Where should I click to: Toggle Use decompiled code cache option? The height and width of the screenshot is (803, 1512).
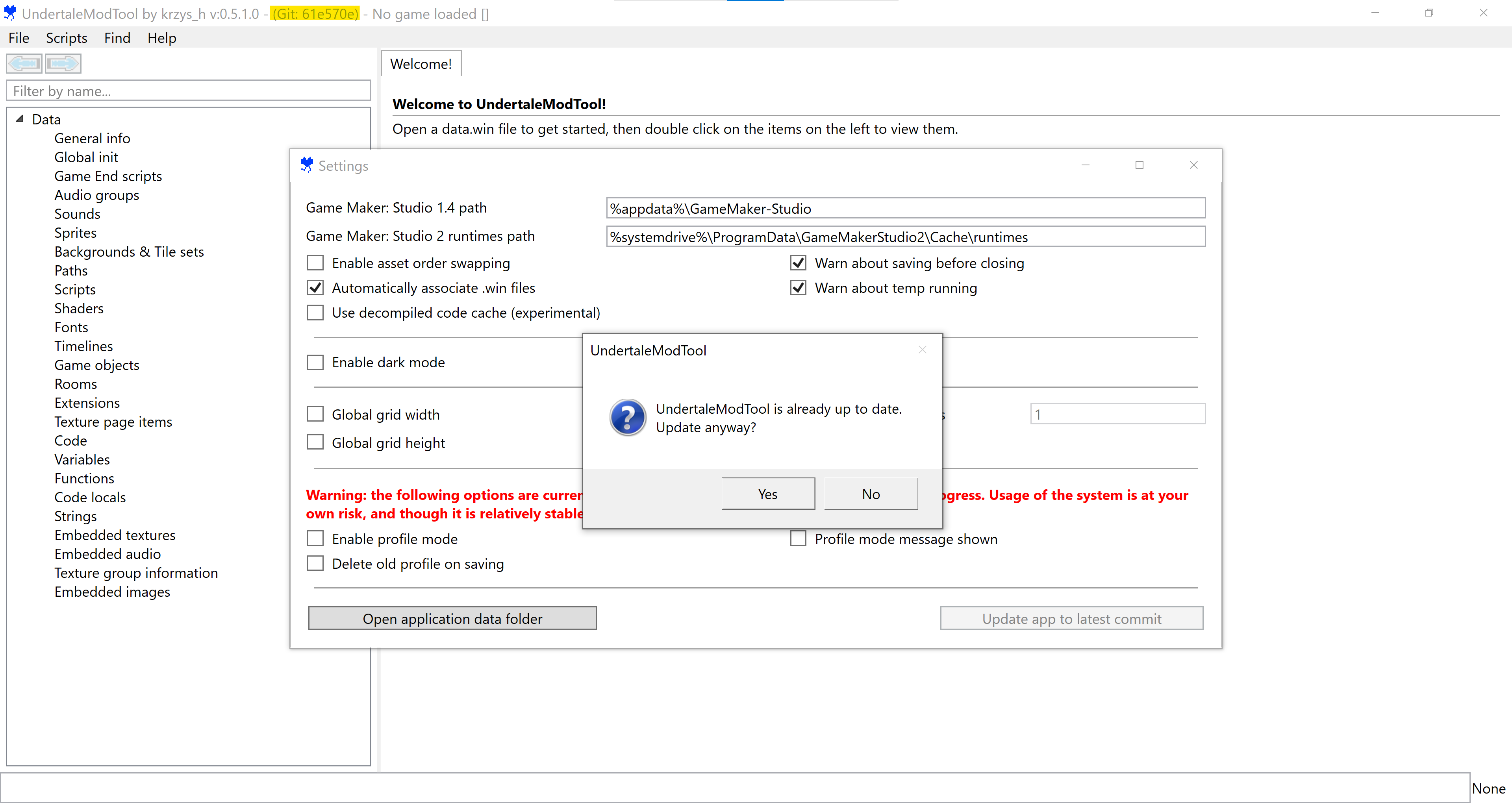[315, 312]
